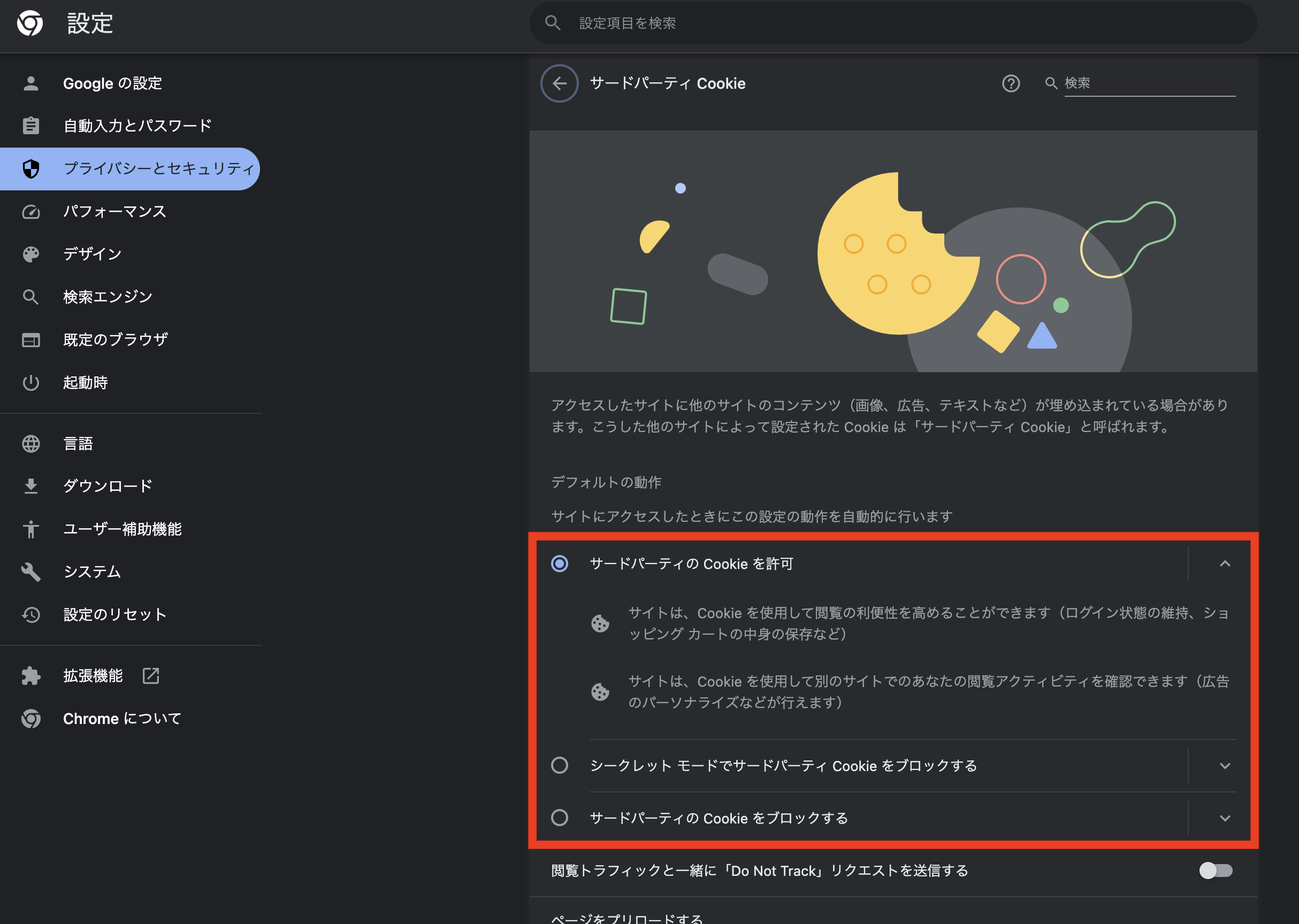Switch to 言語 settings section
Image resolution: width=1299 pixels, height=924 pixels.
point(78,444)
